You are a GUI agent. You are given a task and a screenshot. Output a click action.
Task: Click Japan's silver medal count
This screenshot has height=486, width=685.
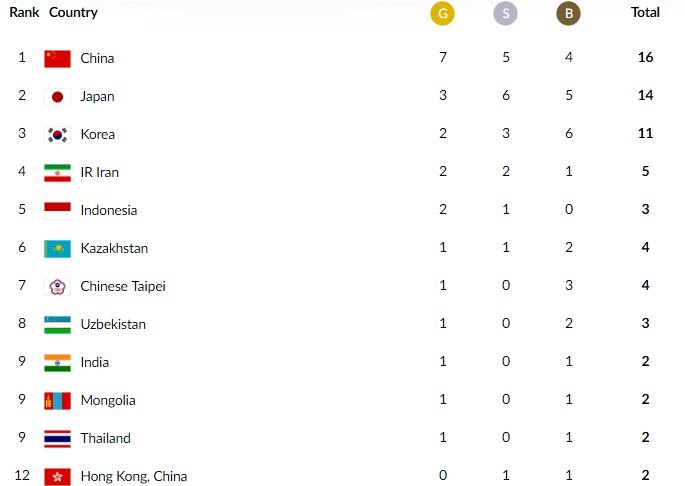tap(505, 96)
